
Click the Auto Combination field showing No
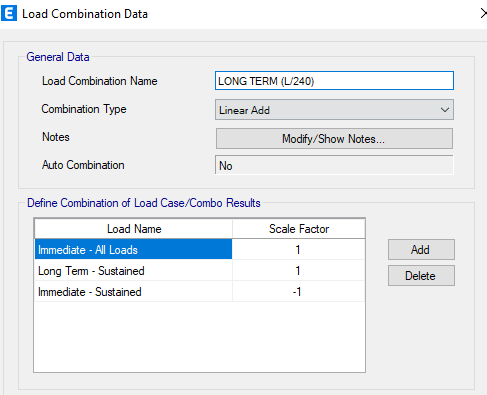(x=334, y=165)
